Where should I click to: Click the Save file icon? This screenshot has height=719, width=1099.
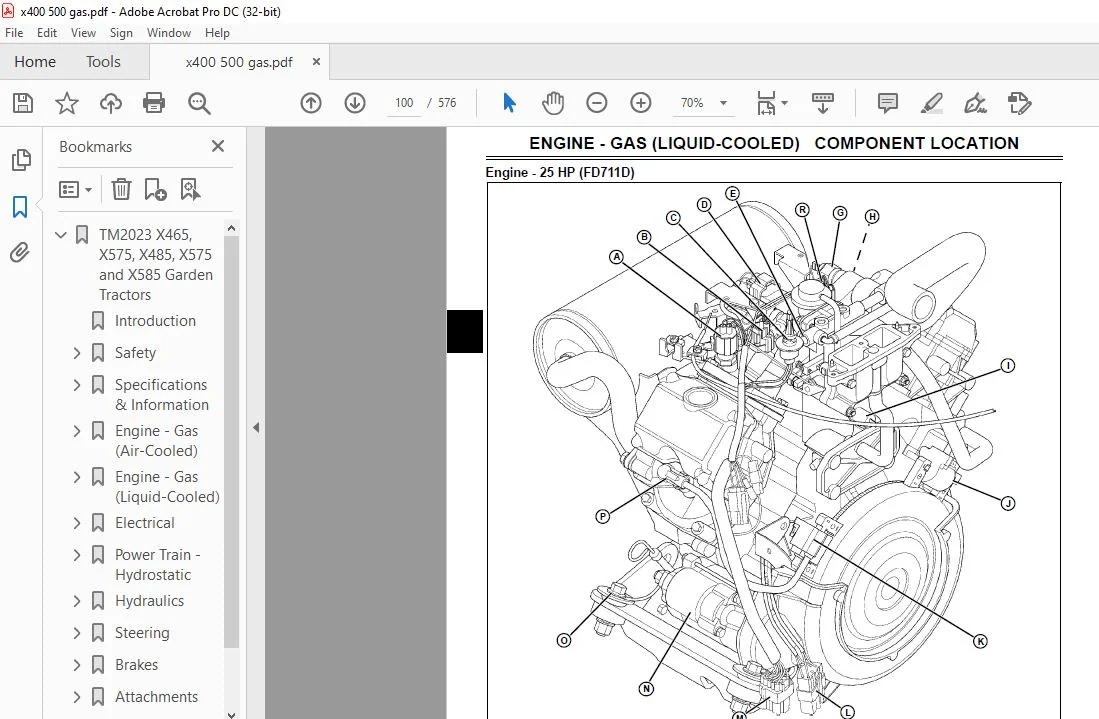click(23, 104)
